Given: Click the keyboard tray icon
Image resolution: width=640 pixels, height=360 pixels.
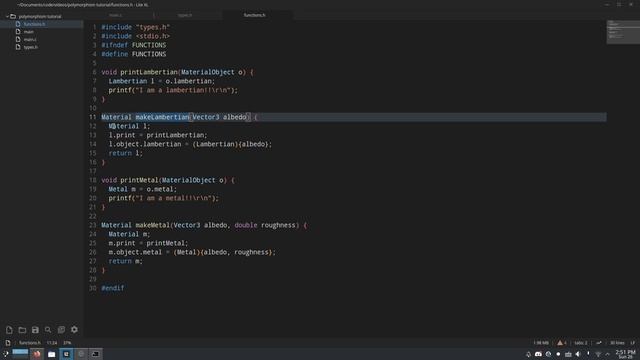Looking at the screenshot, I should pyautogui.click(x=568, y=354).
